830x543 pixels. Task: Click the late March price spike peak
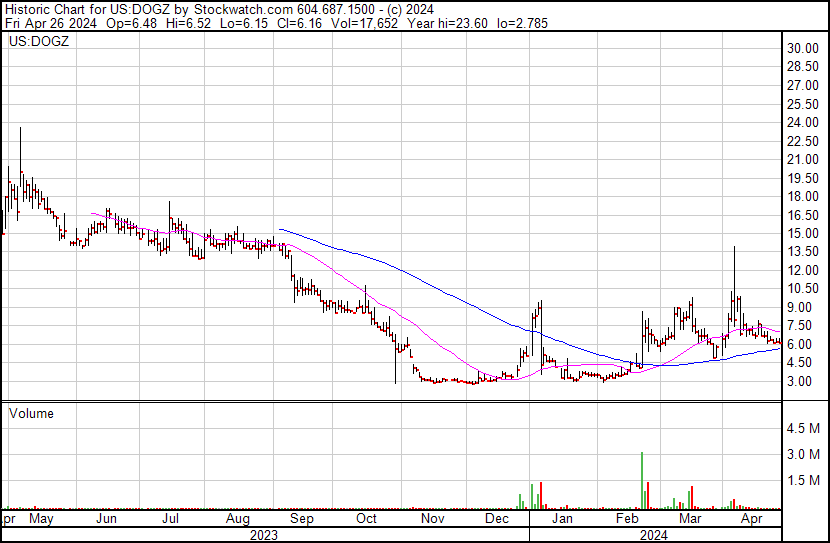click(x=734, y=248)
